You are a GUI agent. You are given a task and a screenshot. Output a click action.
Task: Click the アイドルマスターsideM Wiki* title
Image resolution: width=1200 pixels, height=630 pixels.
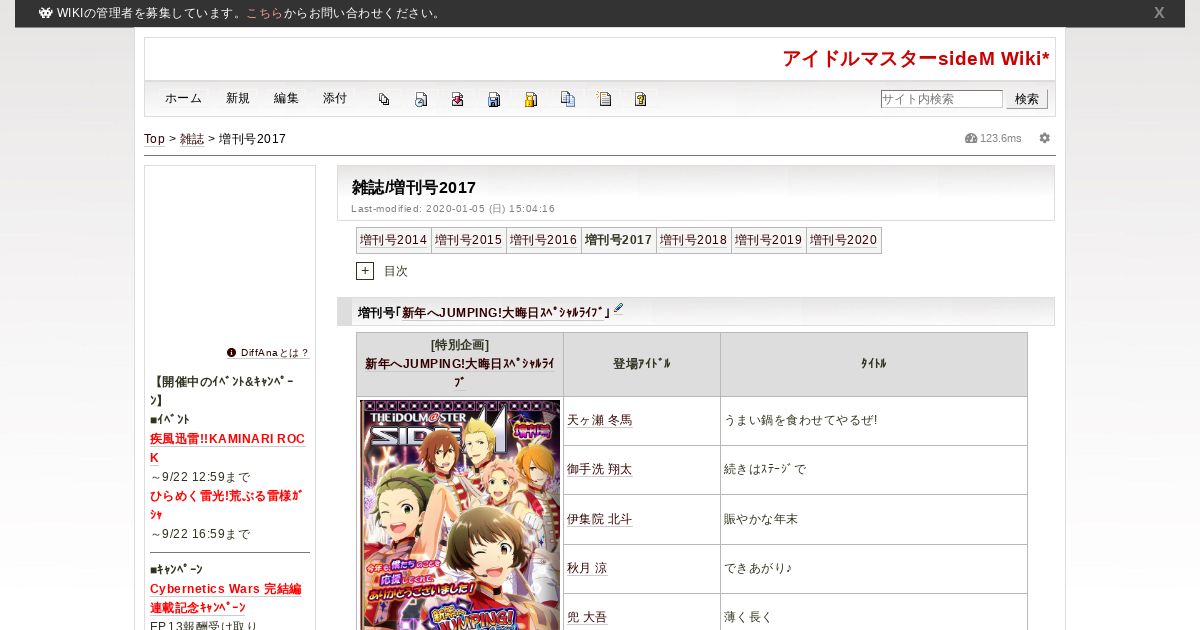click(916, 58)
